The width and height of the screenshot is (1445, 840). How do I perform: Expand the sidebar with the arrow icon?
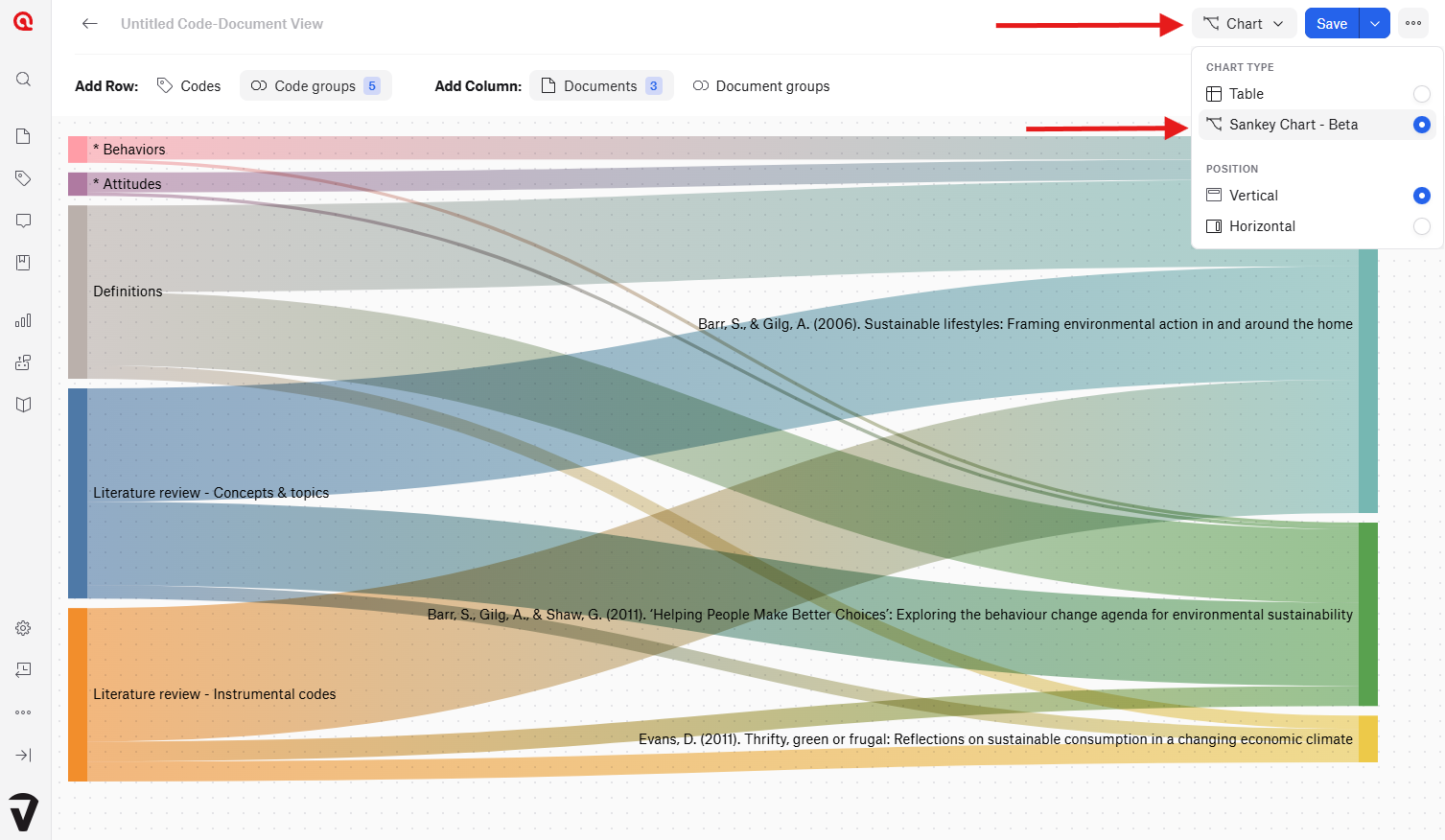pyautogui.click(x=24, y=755)
